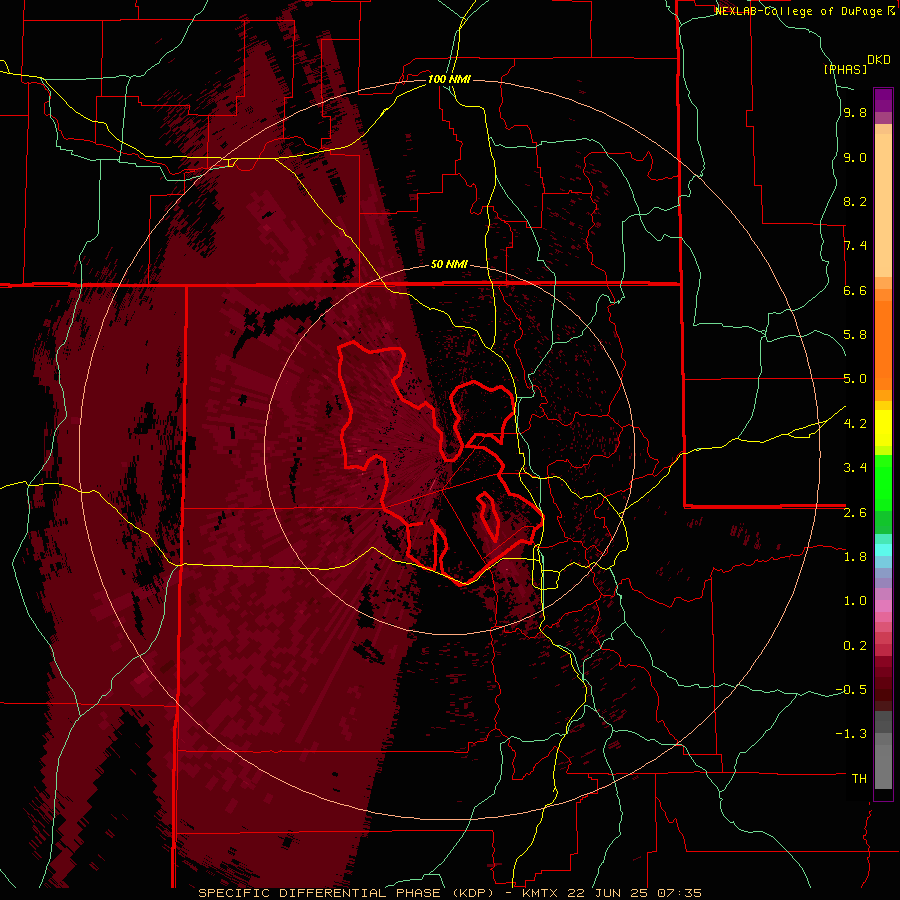The width and height of the screenshot is (900, 900).
Task: Click the 1.0 value on the color scale
Action: [855, 600]
